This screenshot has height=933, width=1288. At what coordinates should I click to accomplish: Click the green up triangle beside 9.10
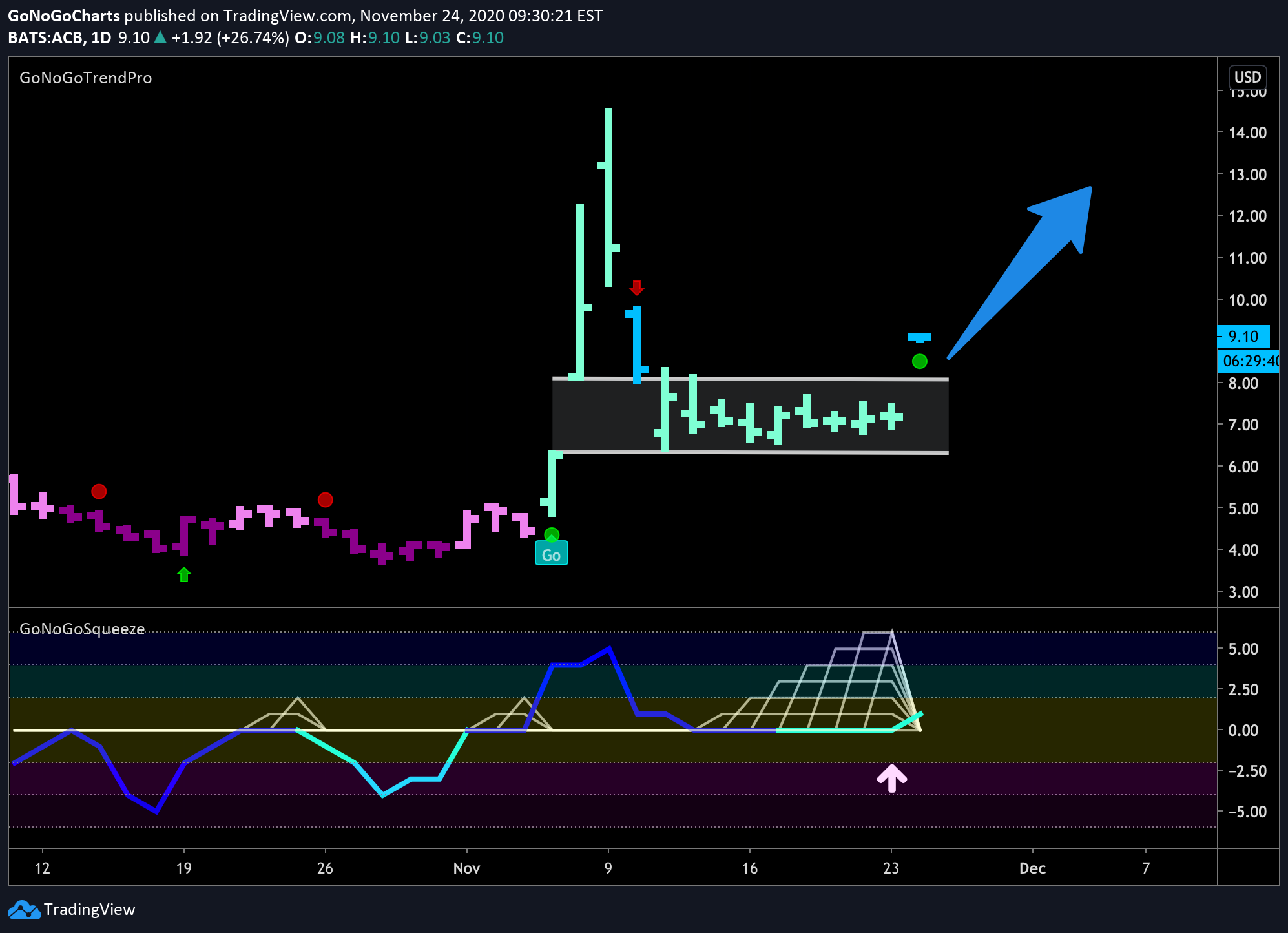coord(160,38)
